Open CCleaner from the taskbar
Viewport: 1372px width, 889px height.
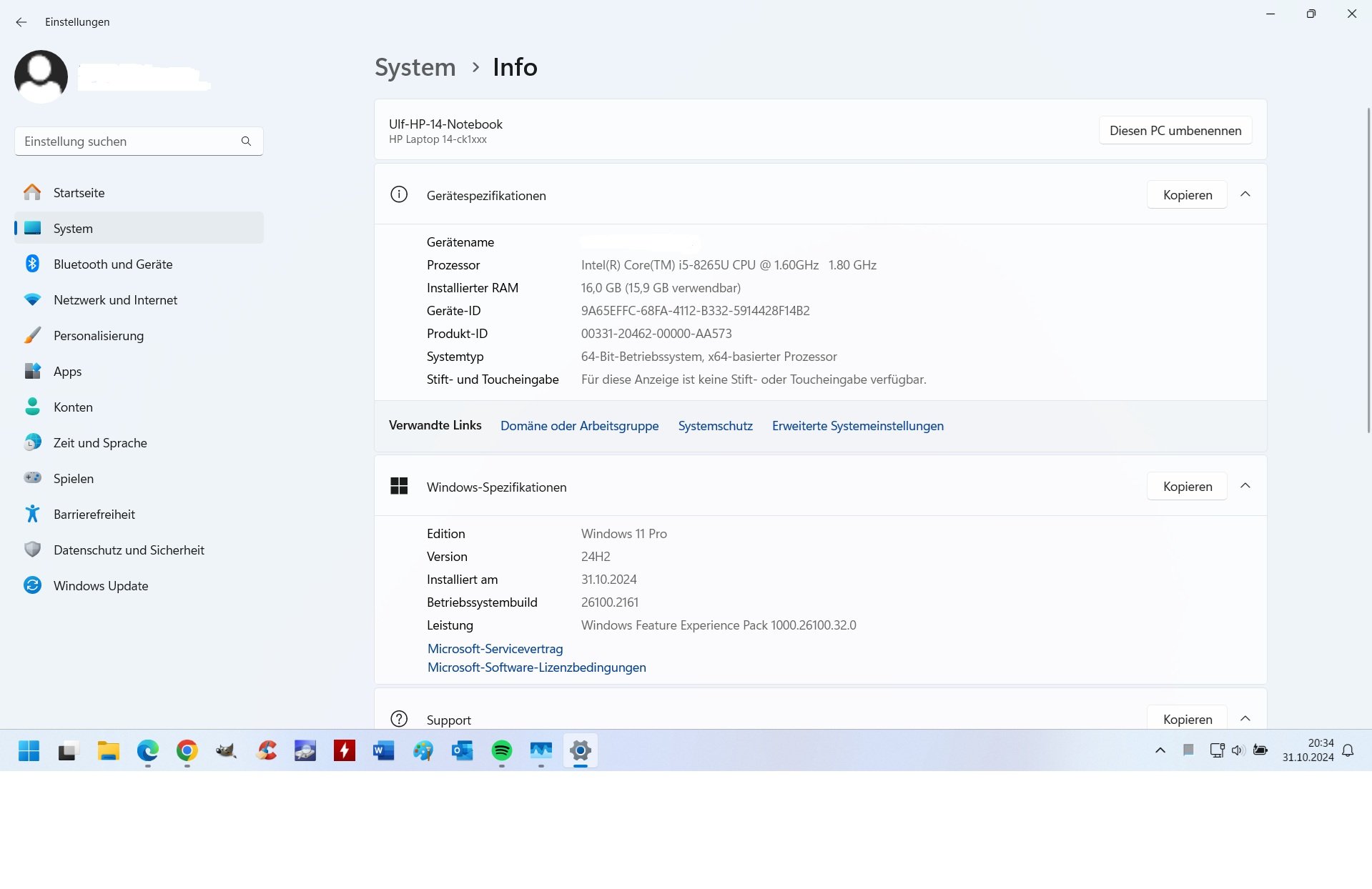pyautogui.click(x=267, y=750)
